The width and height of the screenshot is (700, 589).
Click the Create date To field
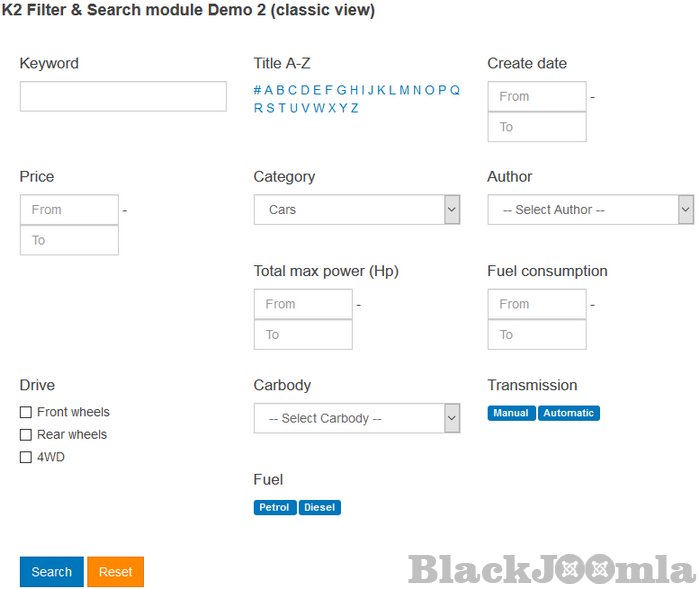(537, 127)
